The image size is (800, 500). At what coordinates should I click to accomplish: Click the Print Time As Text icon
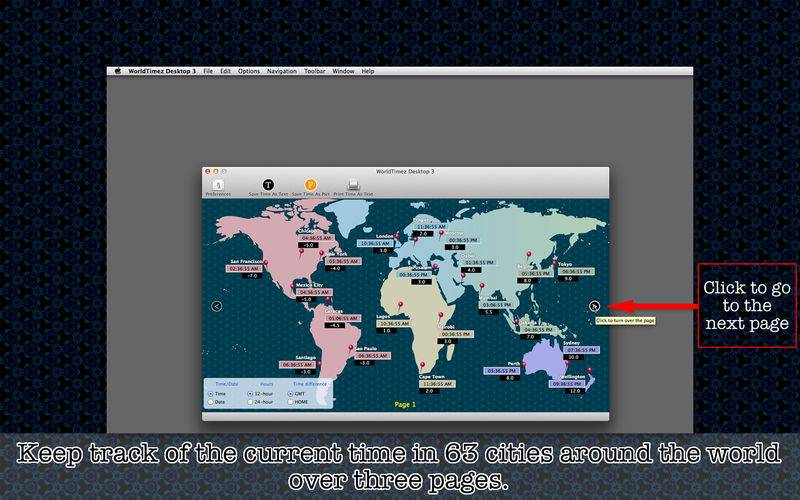[353, 185]
